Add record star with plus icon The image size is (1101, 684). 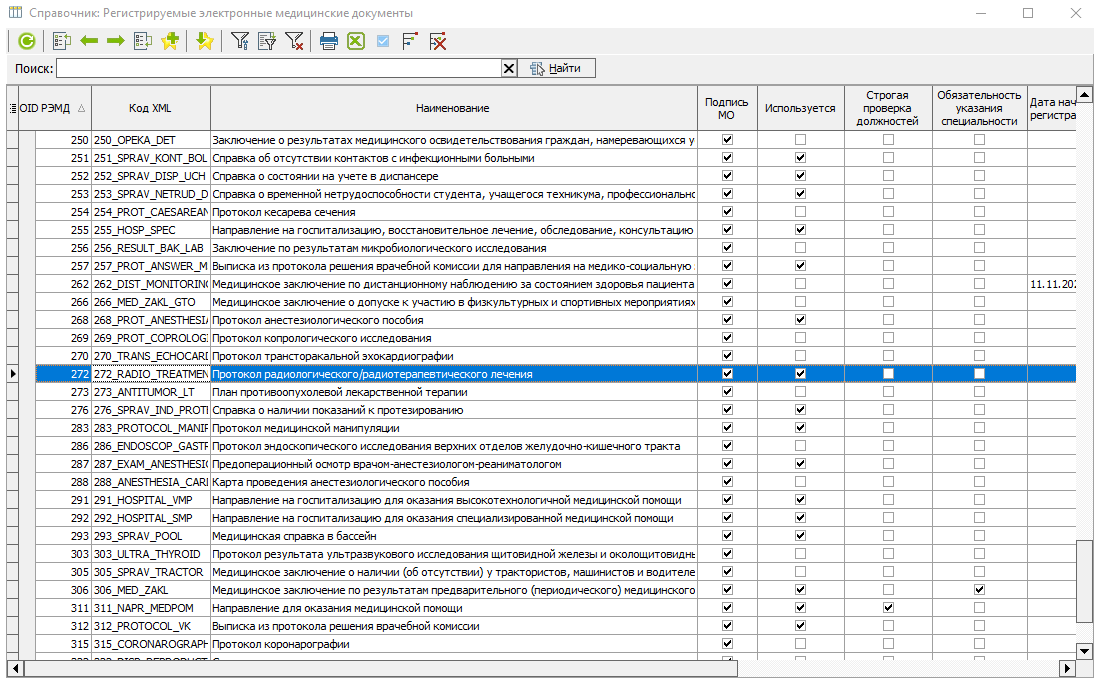point(171,41)
